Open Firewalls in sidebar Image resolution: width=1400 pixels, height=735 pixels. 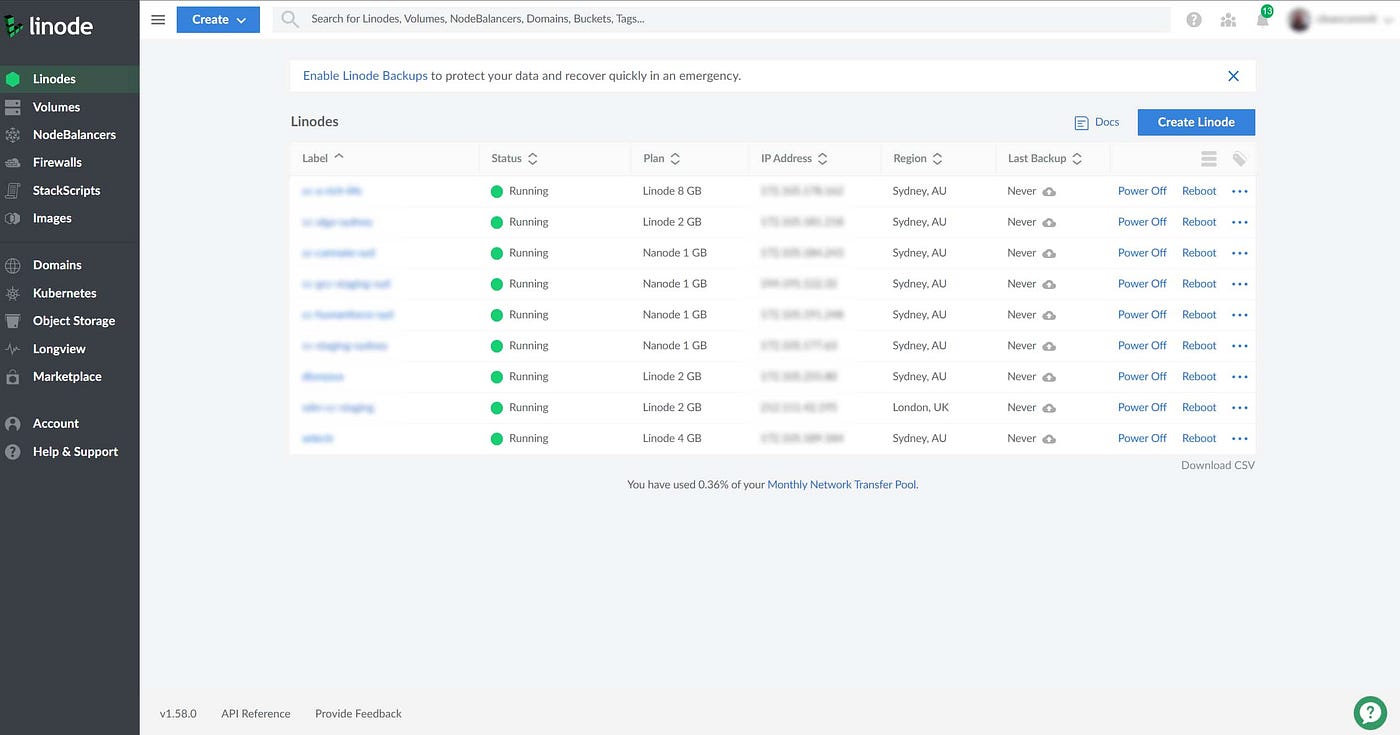pyautogui.click(x=70, y=162)
